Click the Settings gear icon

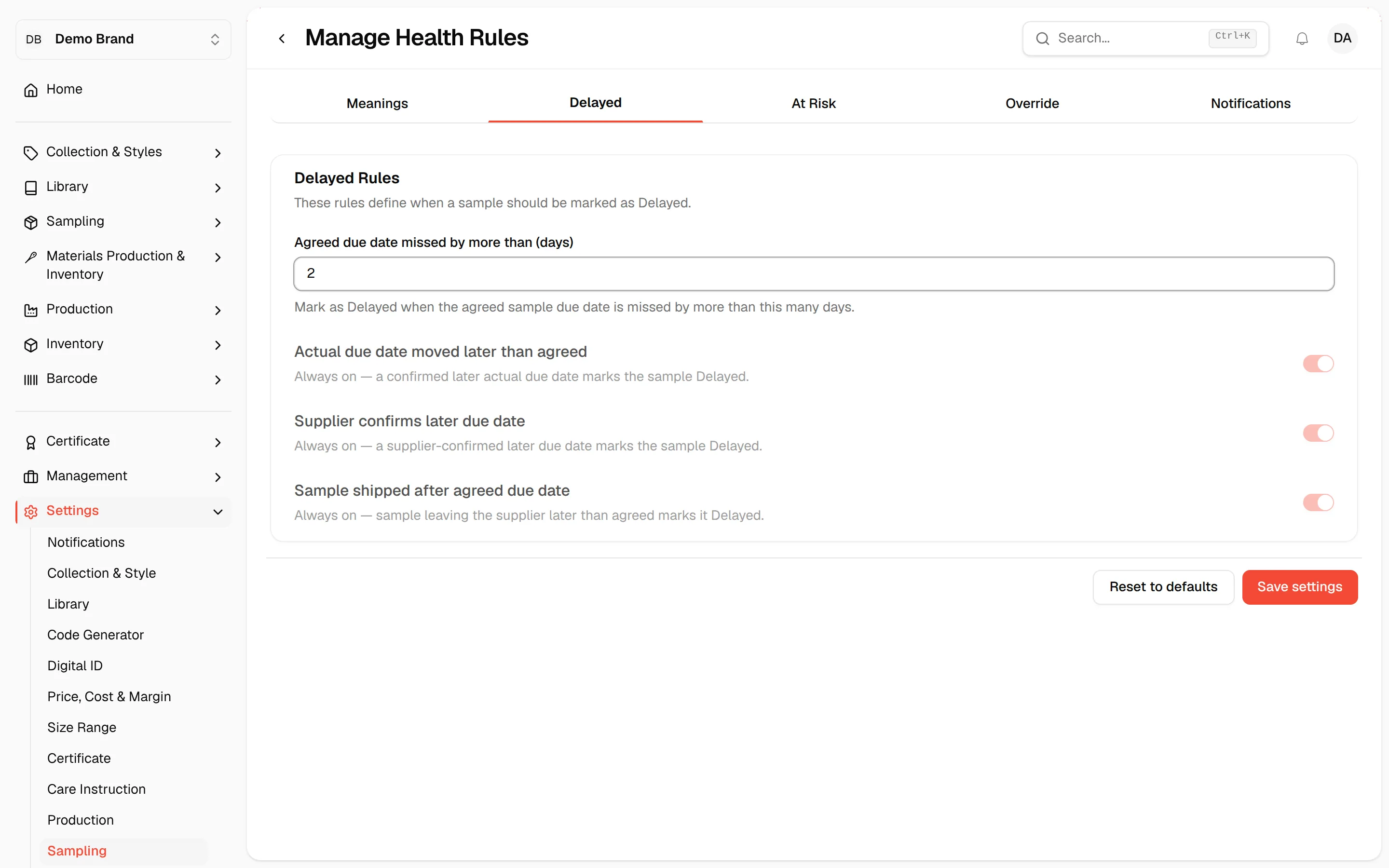pyautogui.click(x=31, y=512)
